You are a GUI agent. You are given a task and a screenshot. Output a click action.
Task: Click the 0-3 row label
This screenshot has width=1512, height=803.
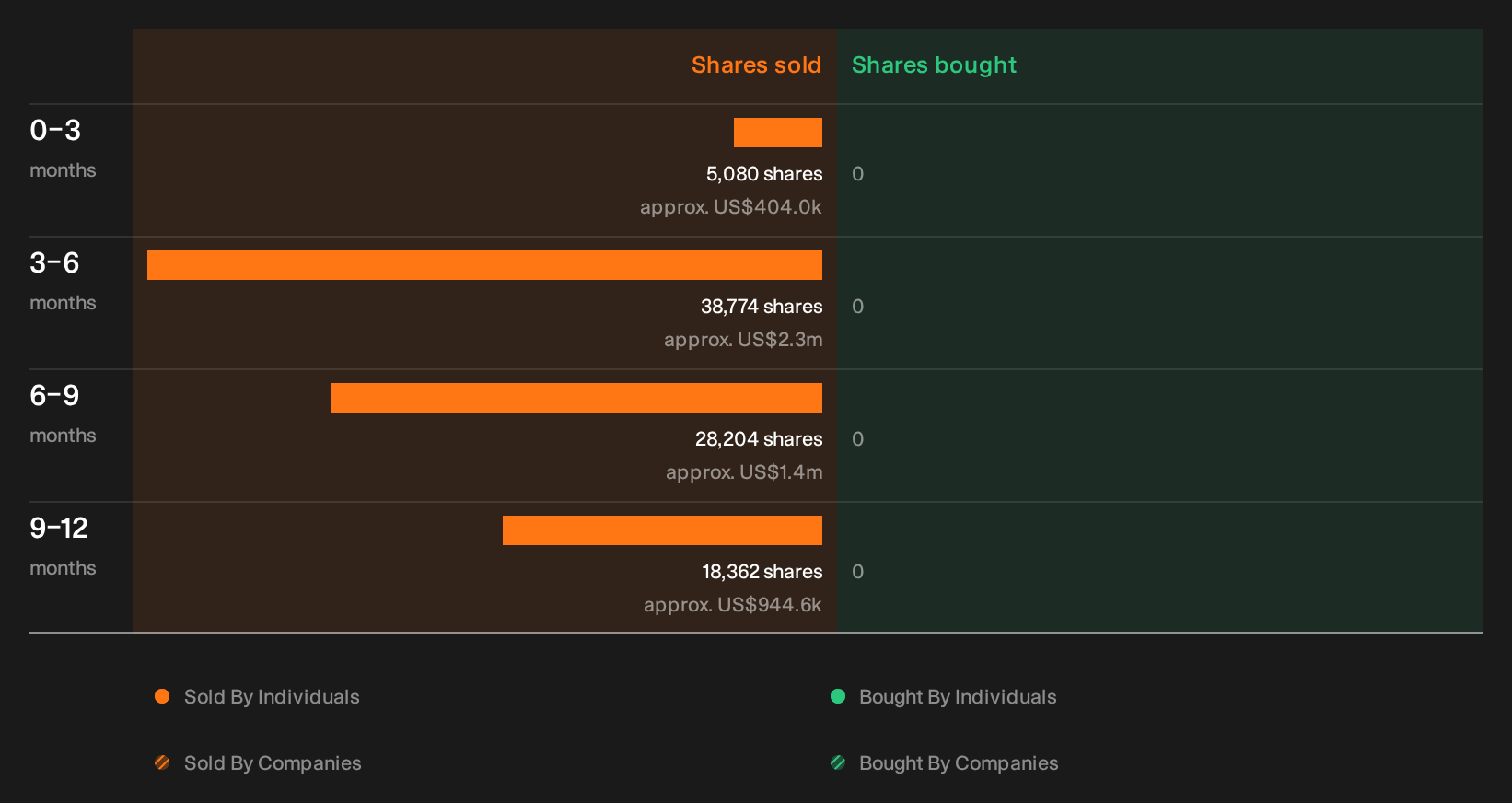click(55, 131)
